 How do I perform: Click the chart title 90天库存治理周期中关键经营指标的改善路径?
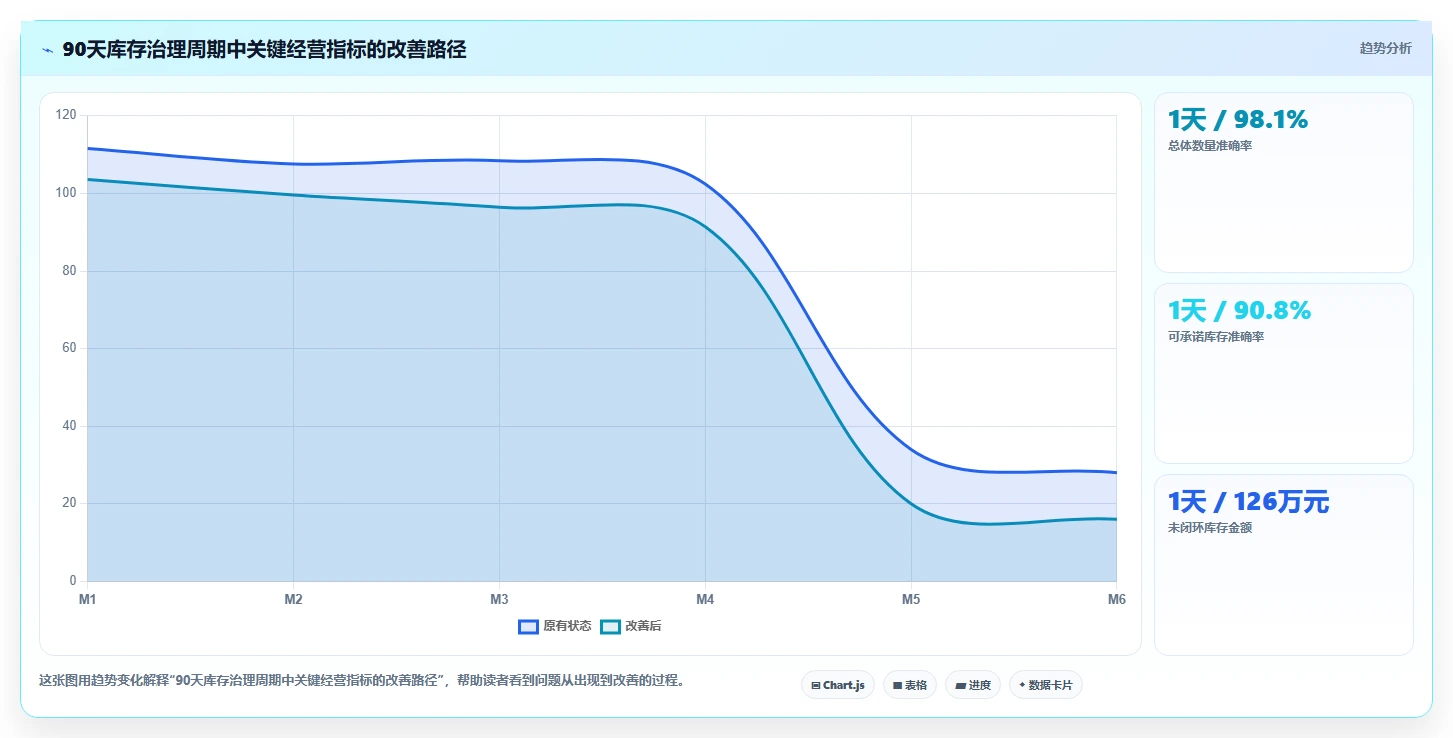[x=264, y=50]
